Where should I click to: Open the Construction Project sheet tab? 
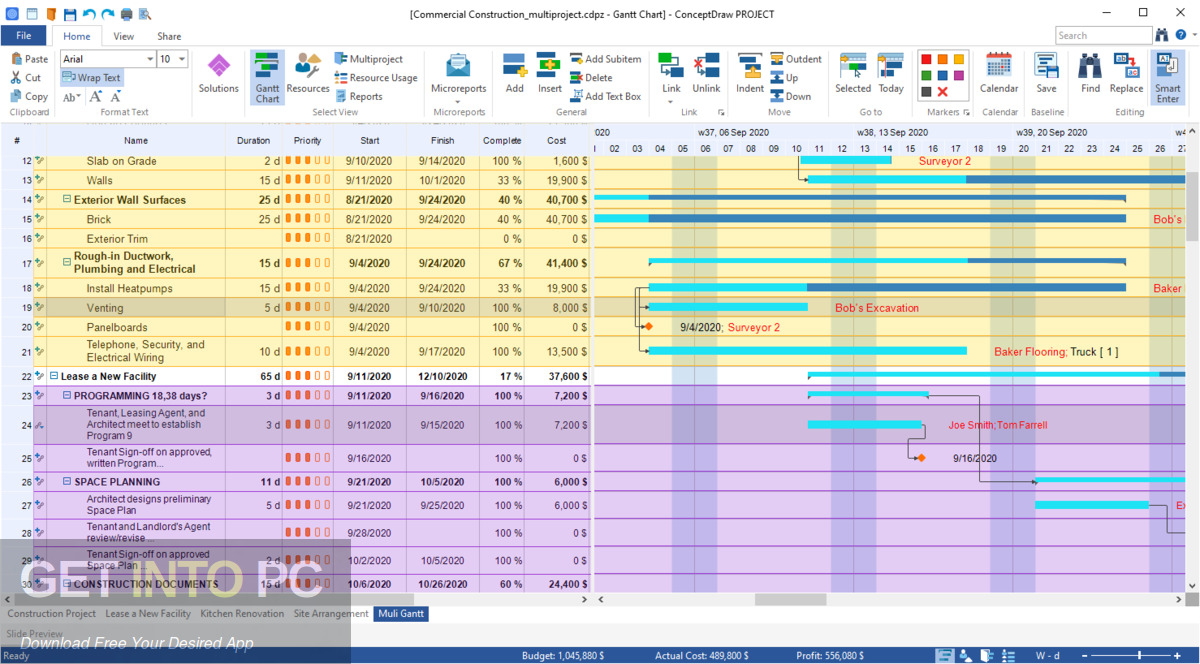(x=52, y=614)
